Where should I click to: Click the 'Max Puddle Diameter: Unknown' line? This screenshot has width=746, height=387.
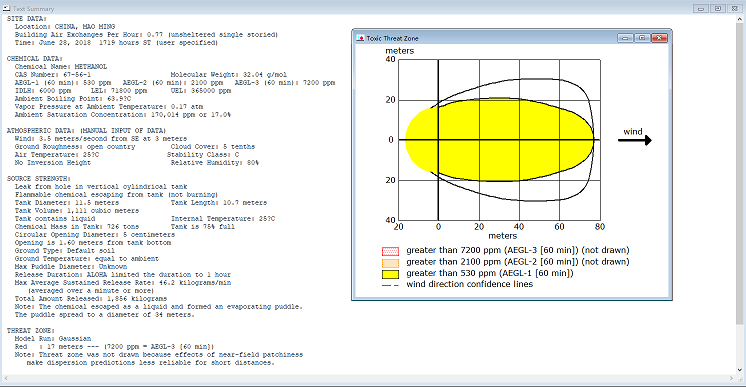71,267
